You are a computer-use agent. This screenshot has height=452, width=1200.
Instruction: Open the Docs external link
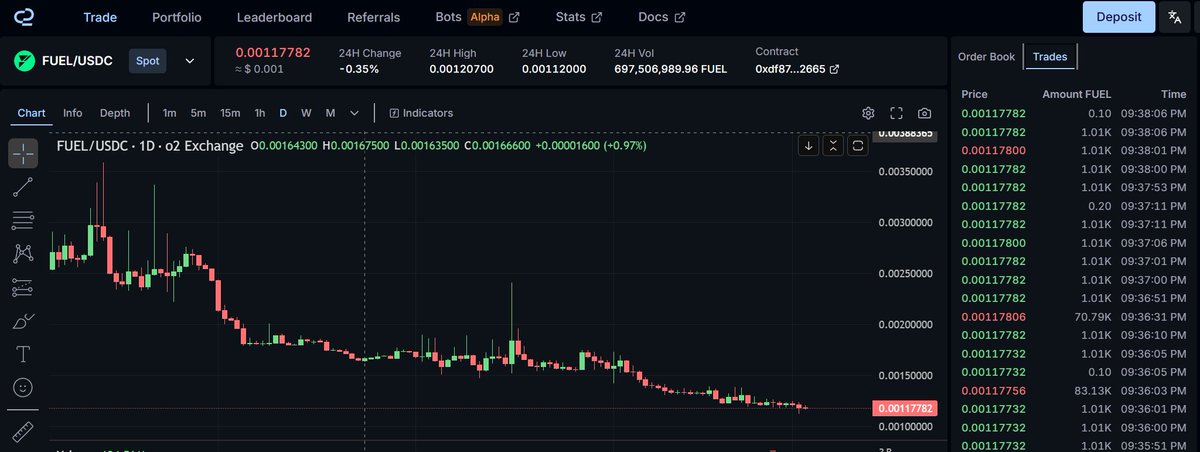coord(662,17)
